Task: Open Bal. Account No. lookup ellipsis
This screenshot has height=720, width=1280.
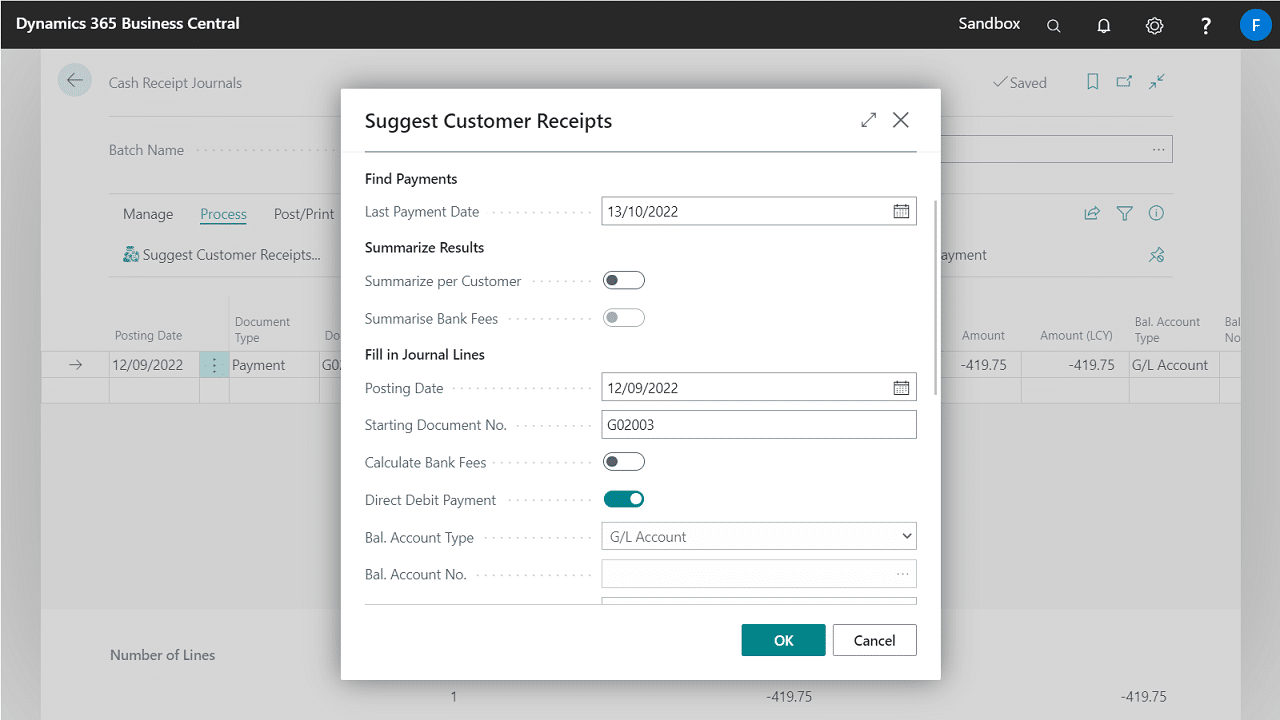Action: [902, 574]
